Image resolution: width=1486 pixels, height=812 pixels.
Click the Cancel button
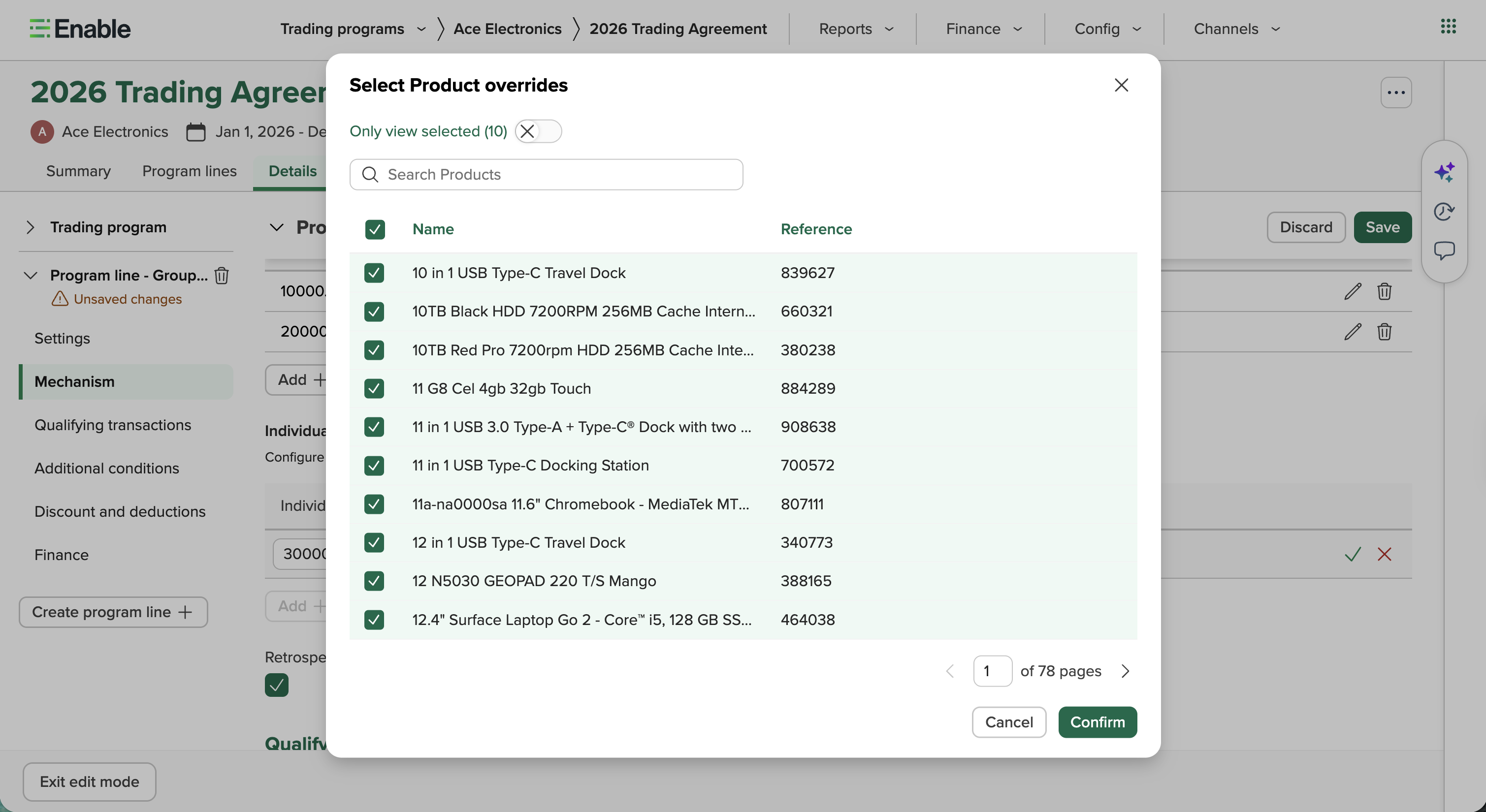[1009, 722]
